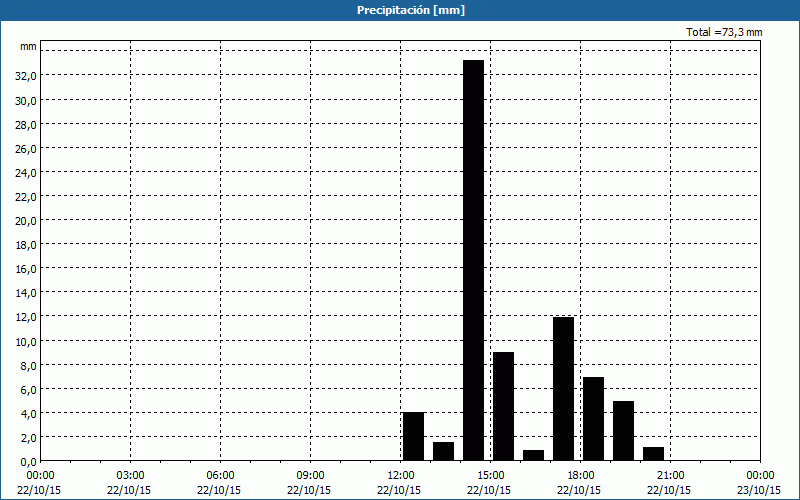The image size is (800, 500).
Task: Select the 9 mm bar right after 15:00
Action: (x=504, y=406)
